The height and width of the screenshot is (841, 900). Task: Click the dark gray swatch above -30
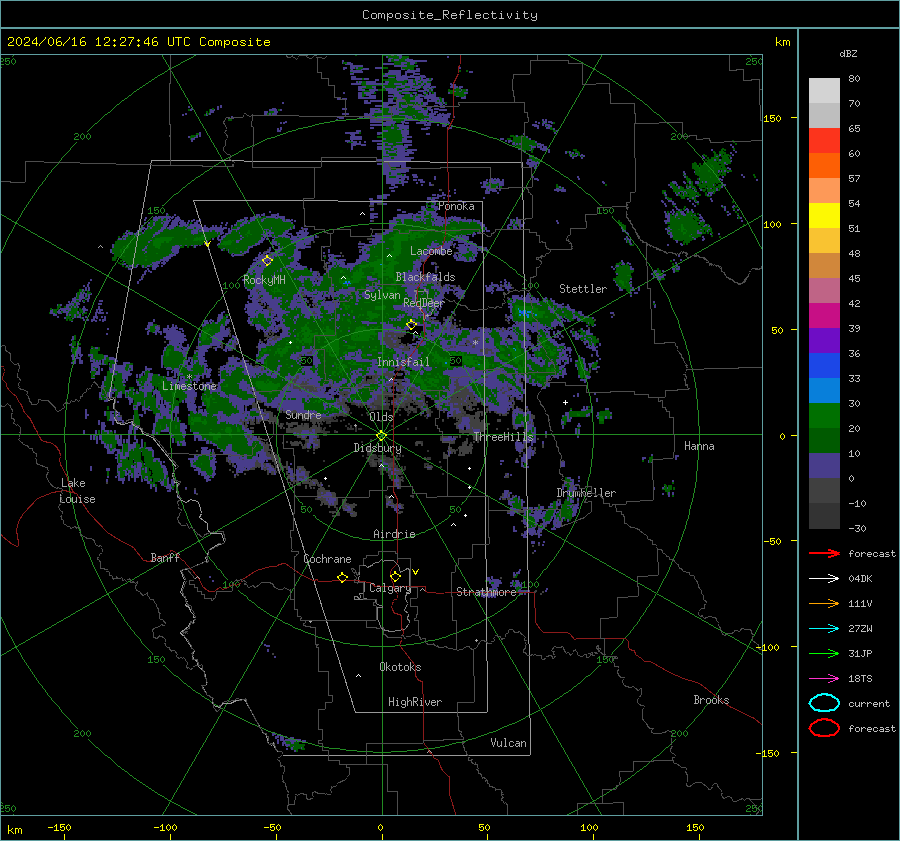point(824,516)
